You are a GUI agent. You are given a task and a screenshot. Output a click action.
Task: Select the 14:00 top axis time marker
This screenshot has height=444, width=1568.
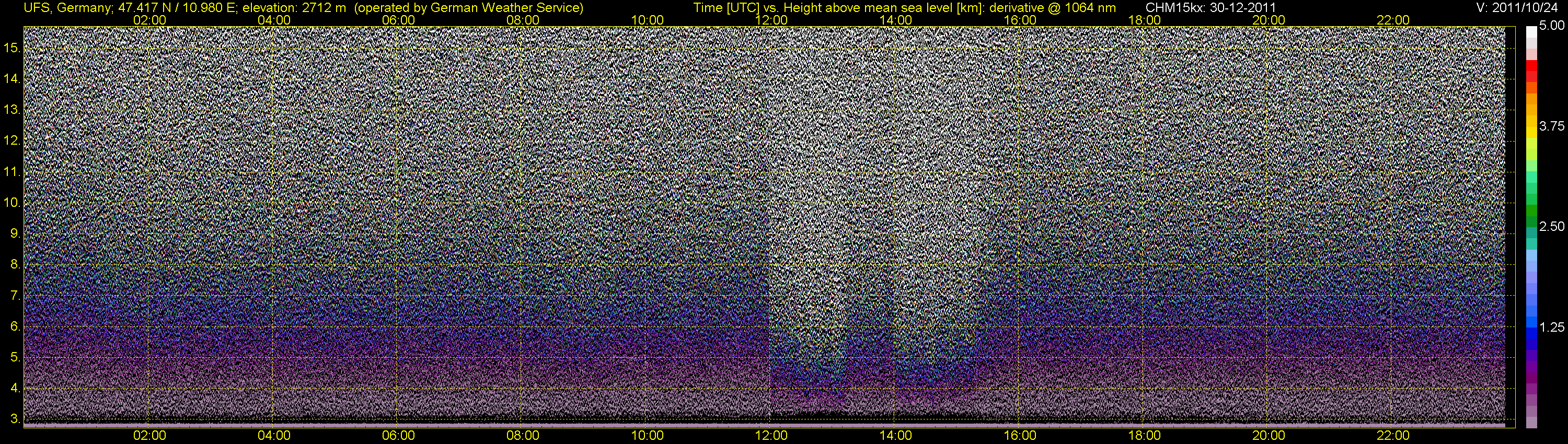click(x=895, y=20)
